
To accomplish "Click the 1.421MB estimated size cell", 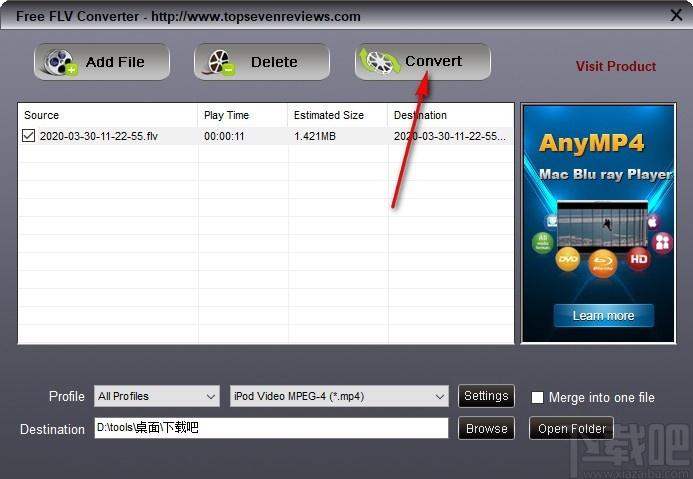I will click(315, 136).
